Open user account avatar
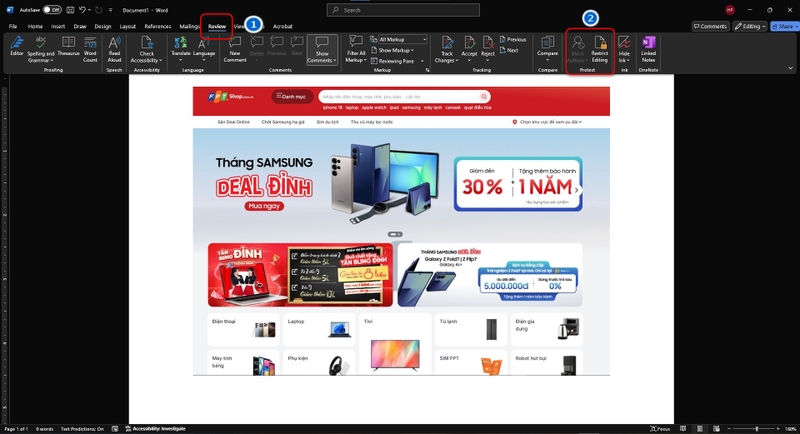The width and height of the screenshot is (800, 434). [730, 10]
